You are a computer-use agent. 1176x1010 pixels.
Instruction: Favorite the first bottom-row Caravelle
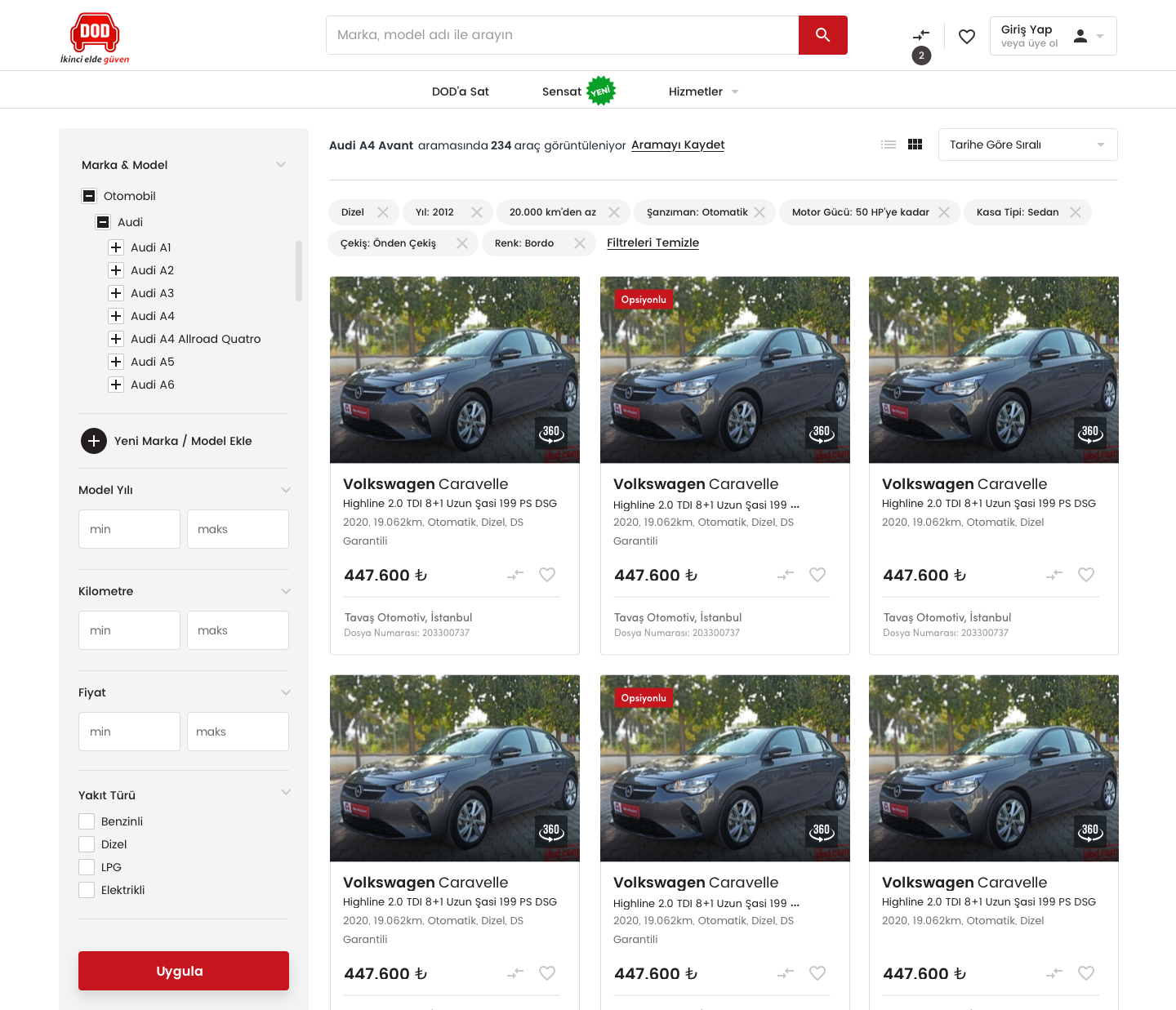[547, 973]
